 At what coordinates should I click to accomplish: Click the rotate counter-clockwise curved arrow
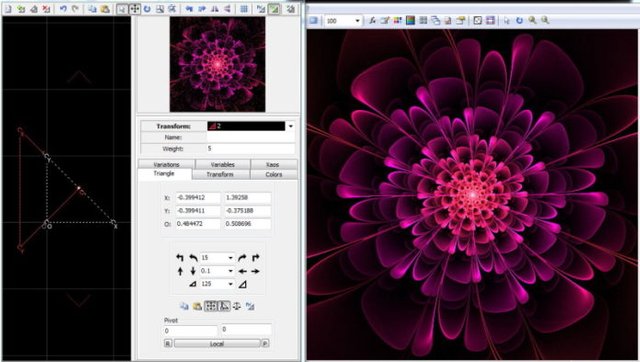193,258
